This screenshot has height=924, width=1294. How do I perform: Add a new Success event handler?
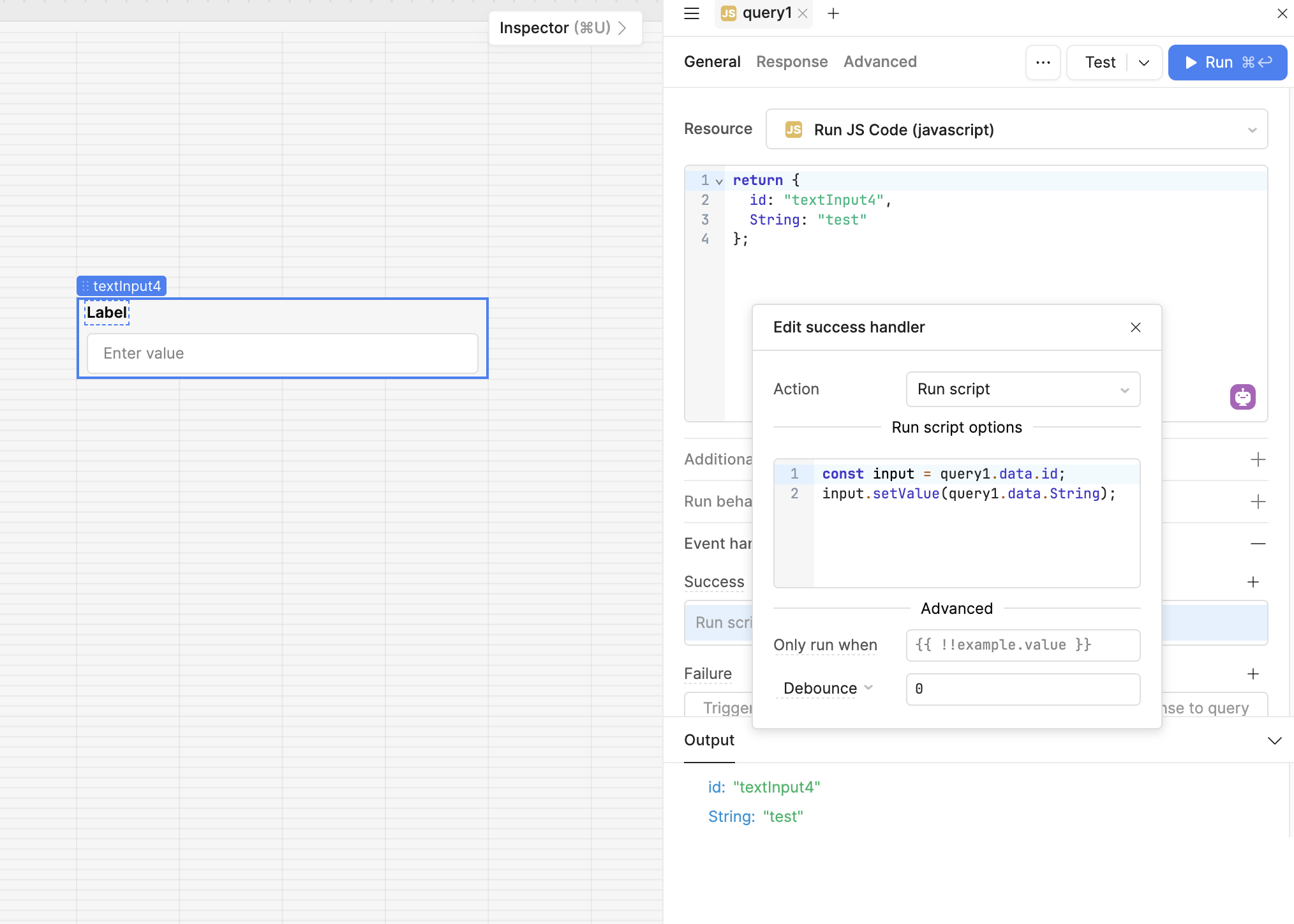click(1253, 582)
